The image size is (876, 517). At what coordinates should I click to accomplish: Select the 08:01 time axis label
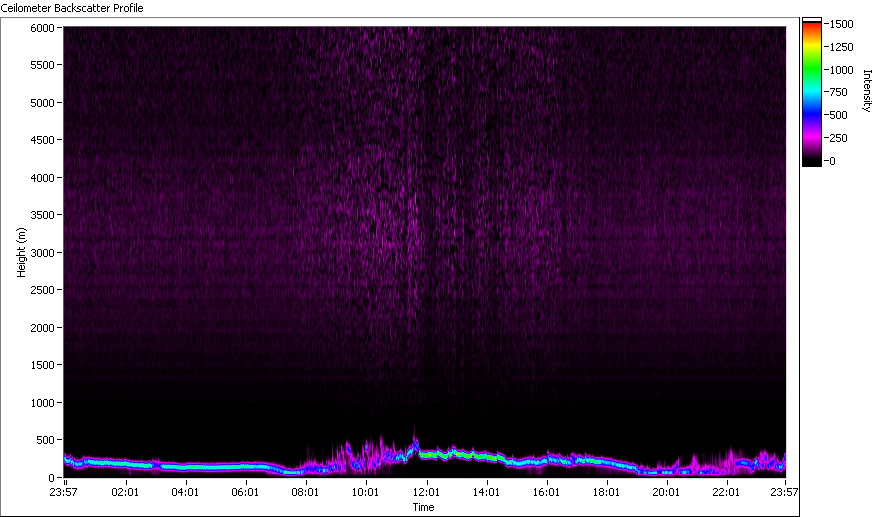[305, 492]
